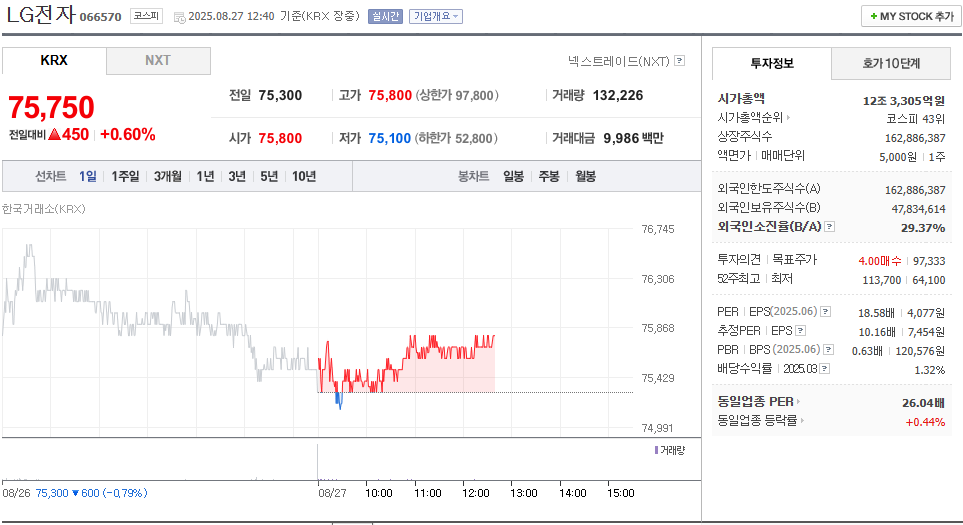
Task: Click the 코스피 market badge
Action: point(146,16)
